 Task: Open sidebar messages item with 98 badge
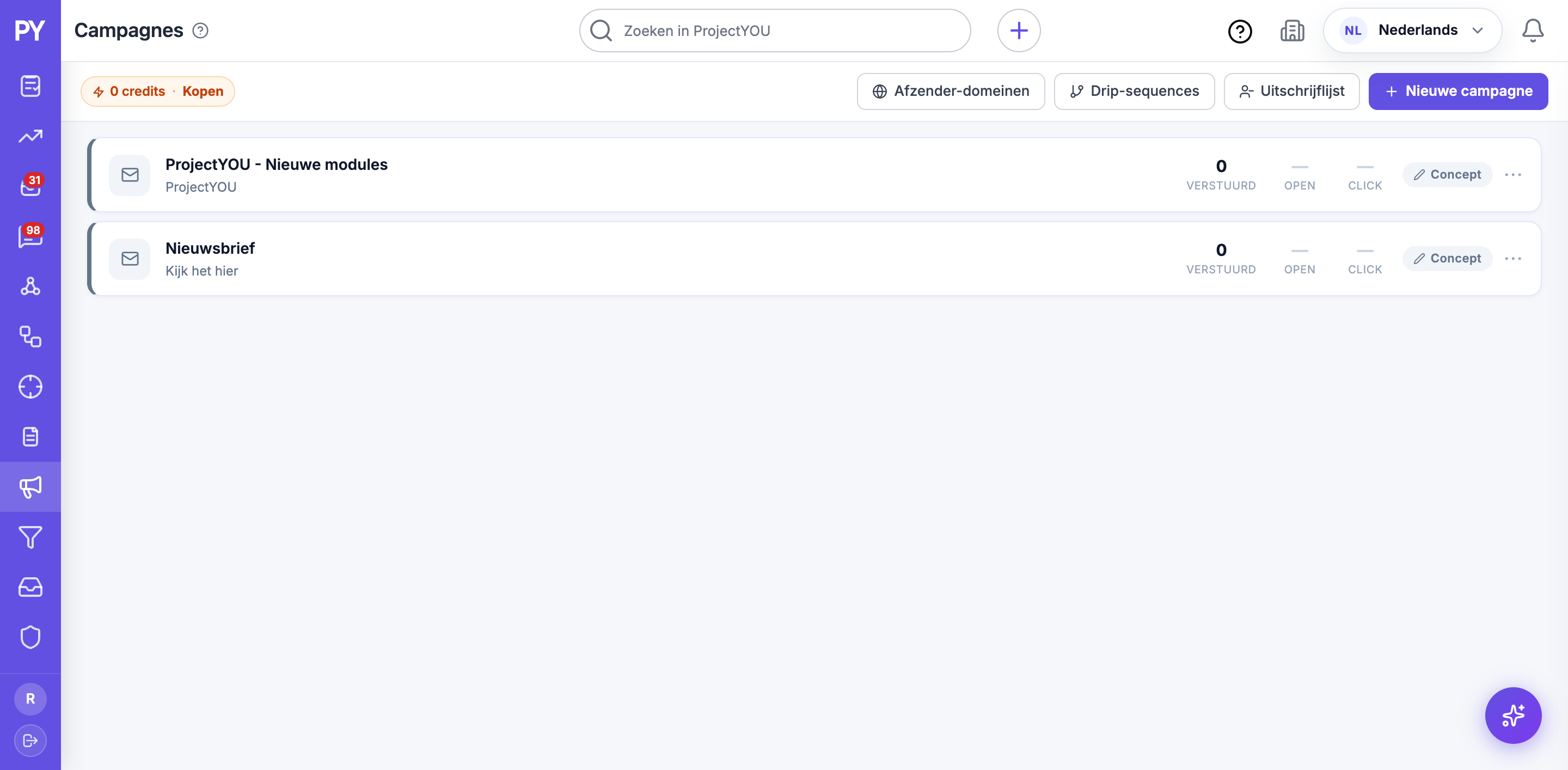coord(30,236)
